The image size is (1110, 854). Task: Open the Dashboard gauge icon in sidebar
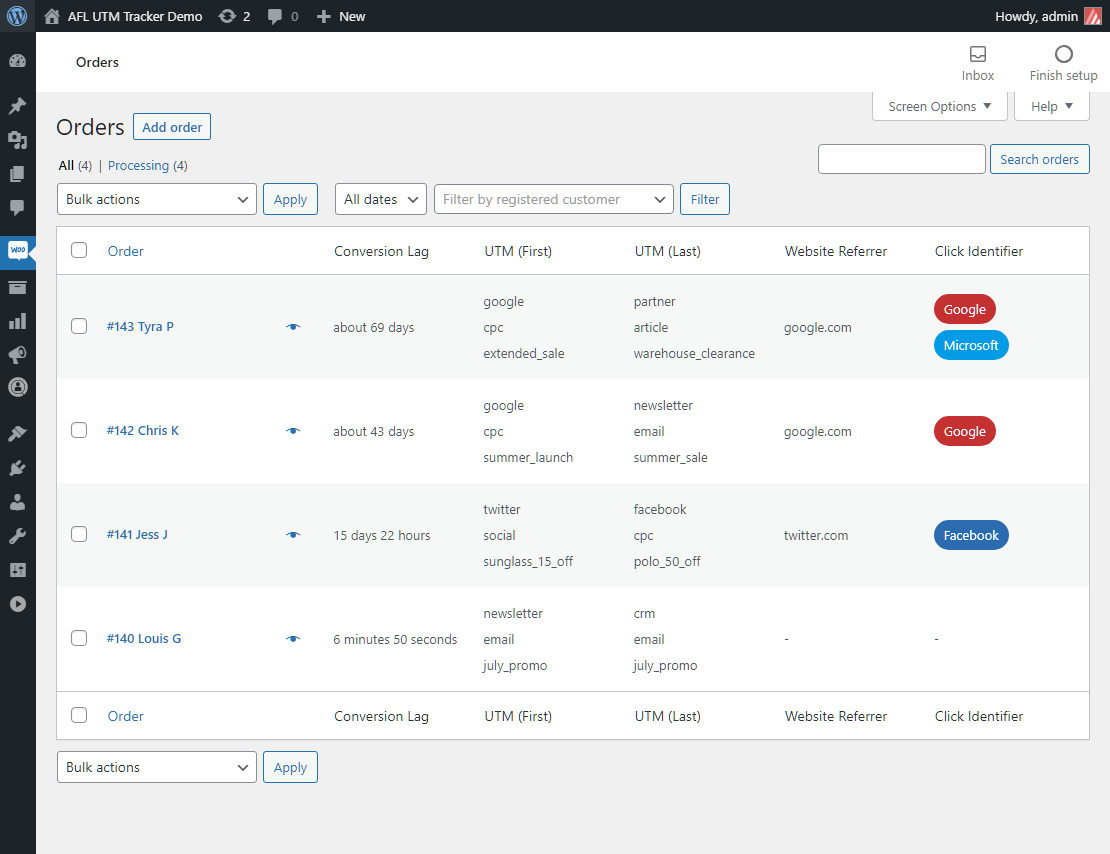(x=17, y=62)
